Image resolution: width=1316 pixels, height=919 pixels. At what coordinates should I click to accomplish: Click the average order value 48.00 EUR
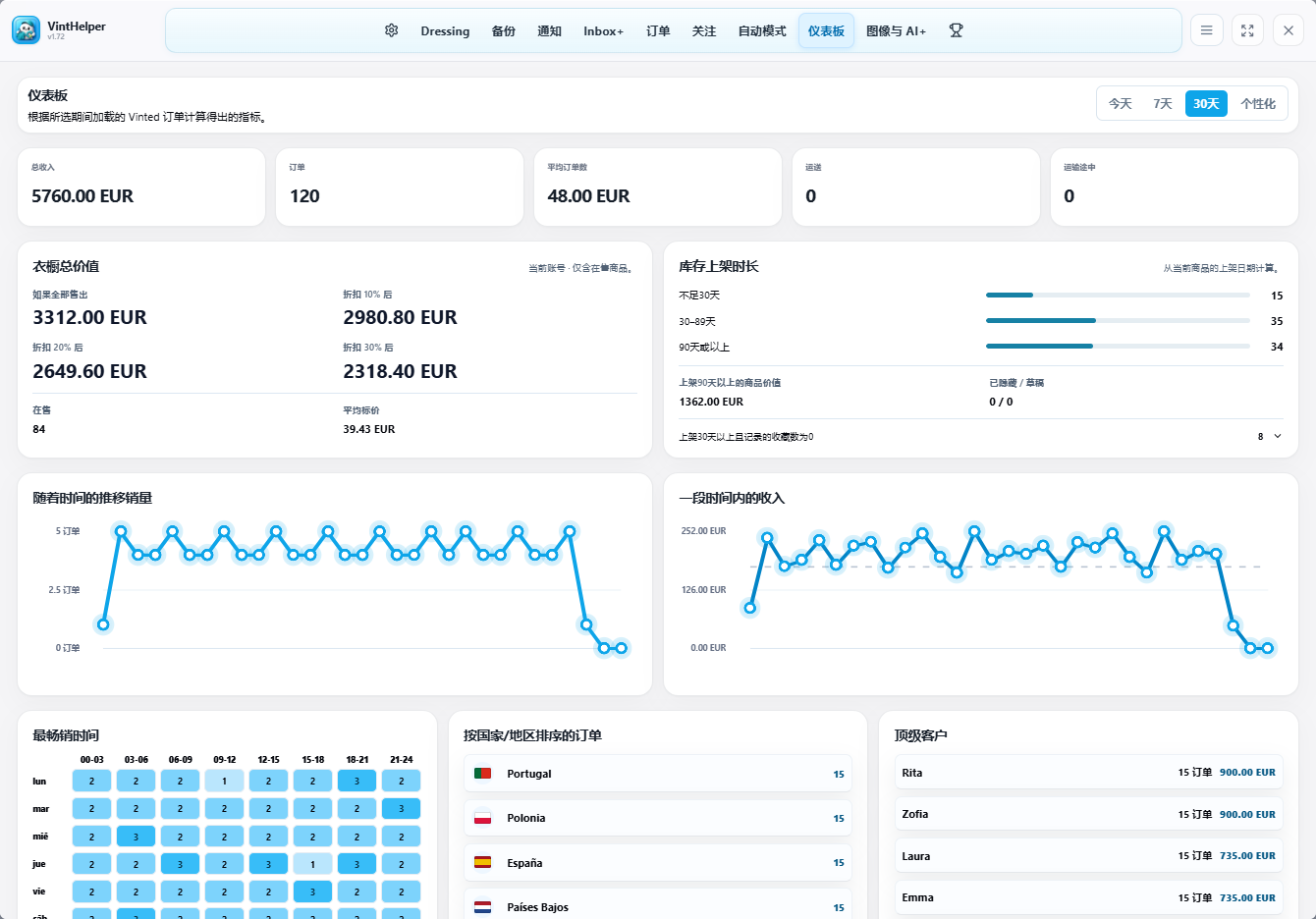pos(588,196)
